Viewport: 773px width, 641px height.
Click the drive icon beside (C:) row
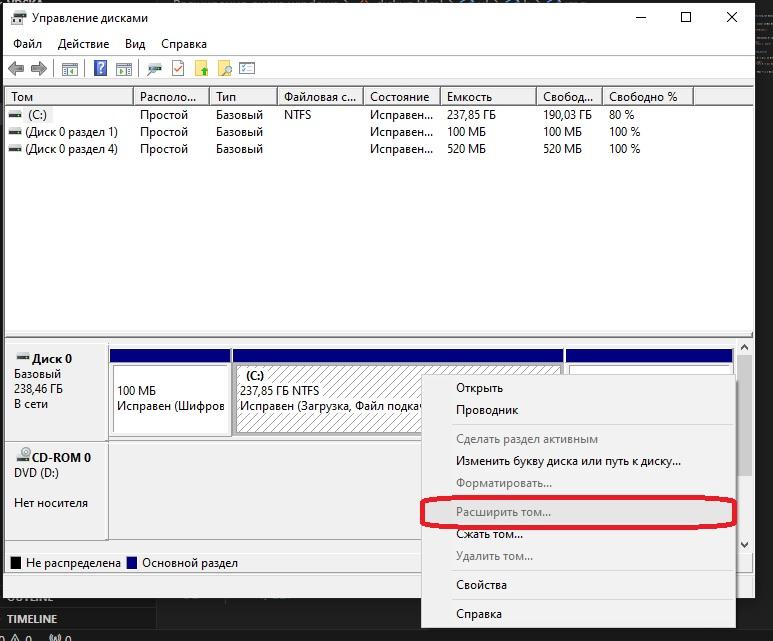click(15, 115)
